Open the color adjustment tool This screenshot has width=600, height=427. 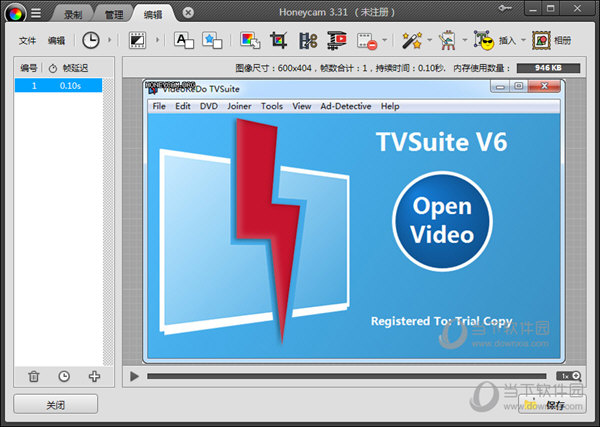coord(248,41)
